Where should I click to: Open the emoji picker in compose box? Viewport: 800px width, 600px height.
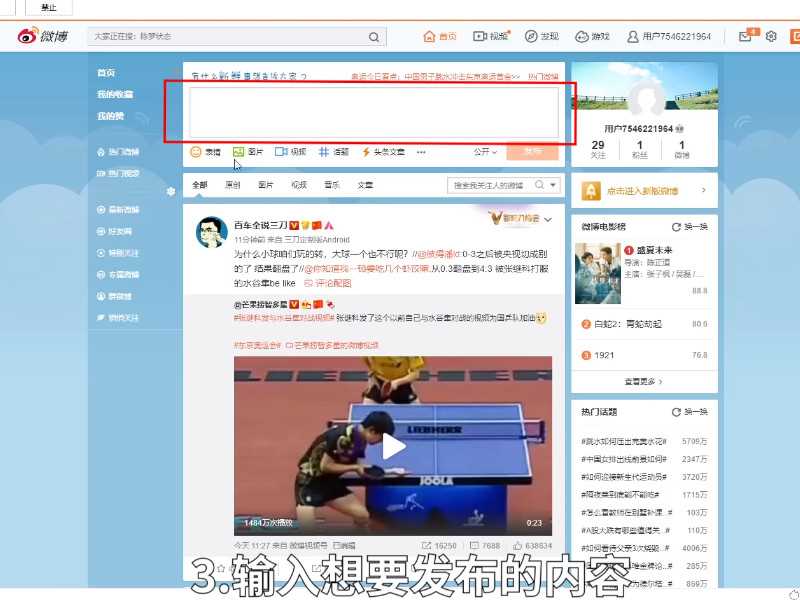tap(196, 153)
